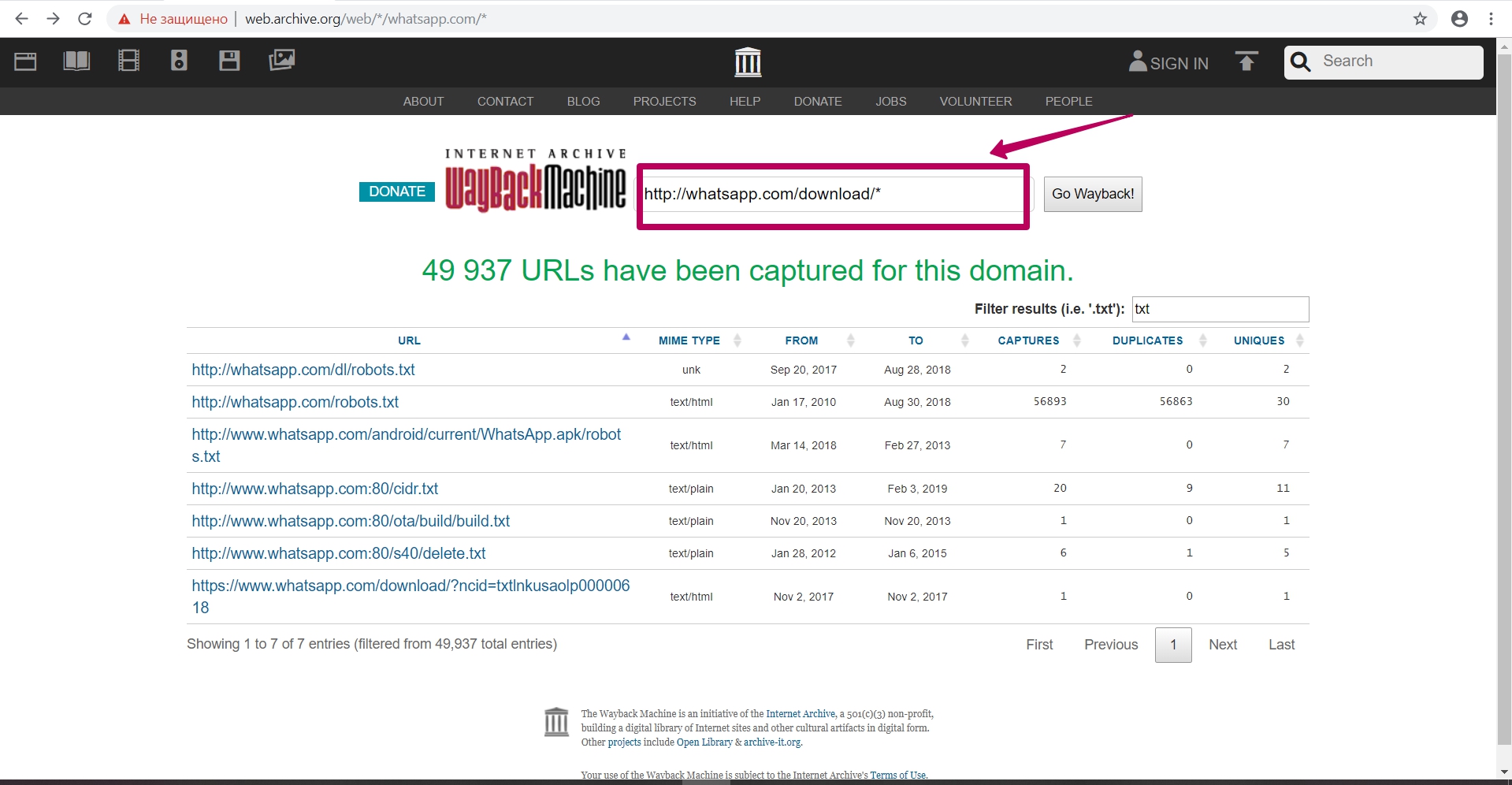Viewport: 1512px width, 785px height.
Task: Open the PROJECTS menu item
Action: pyautogui.click(x=664, y=102)
